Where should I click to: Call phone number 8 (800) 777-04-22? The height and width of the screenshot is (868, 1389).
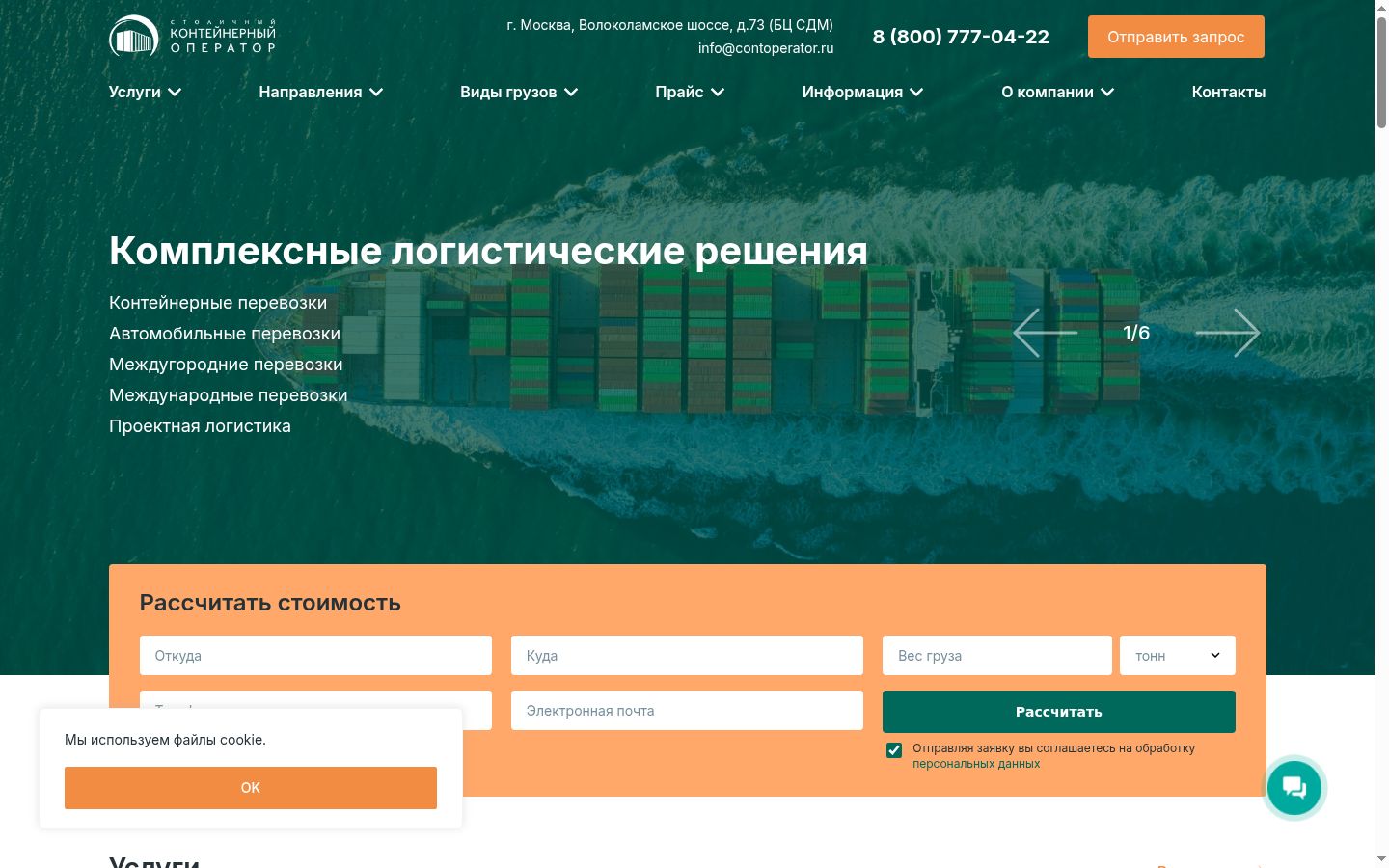[x=961, y=37]
